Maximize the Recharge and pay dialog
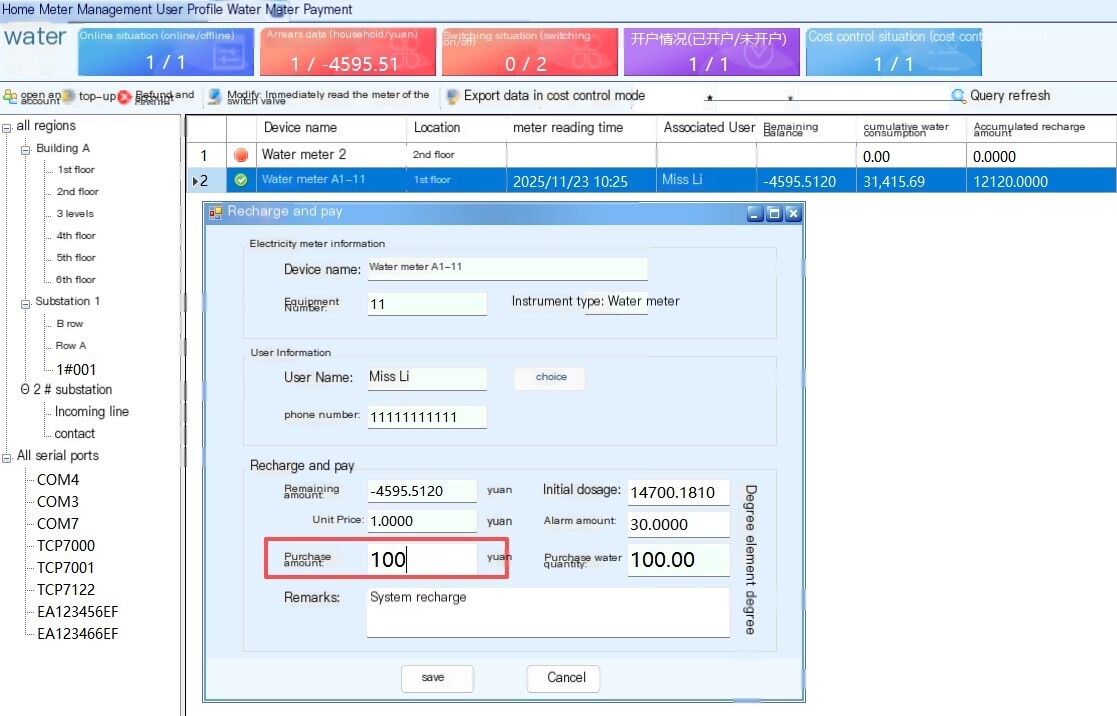1117x716 pixels. 774,213
